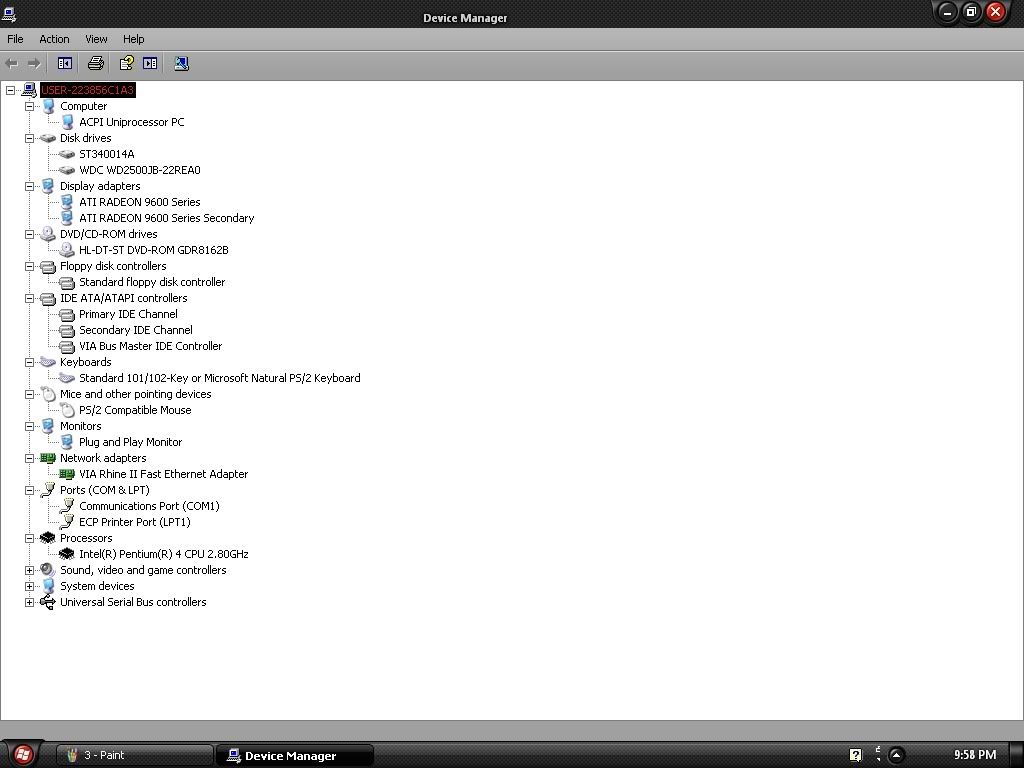The image size is (1024, 768).
Task: Open the Start button on the taskbar
Action: coord(23,755)
